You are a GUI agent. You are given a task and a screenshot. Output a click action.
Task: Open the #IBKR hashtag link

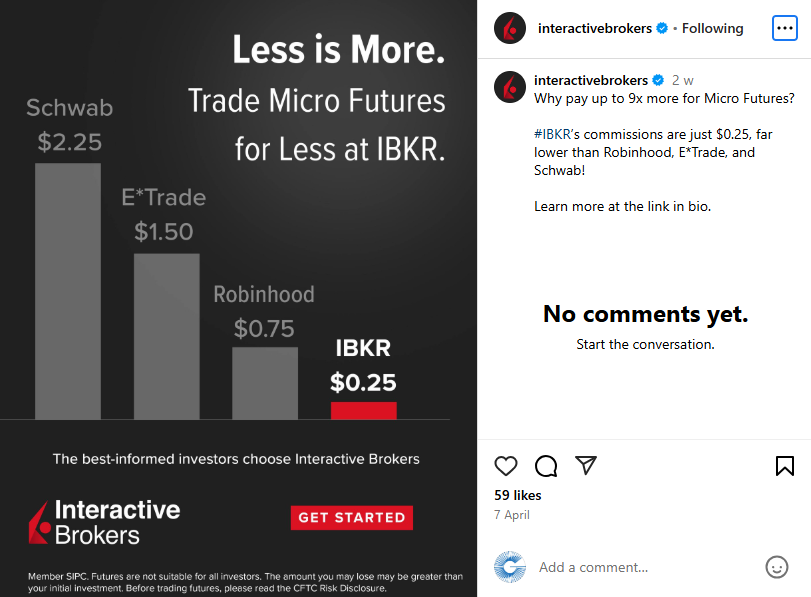coord(554,133)
